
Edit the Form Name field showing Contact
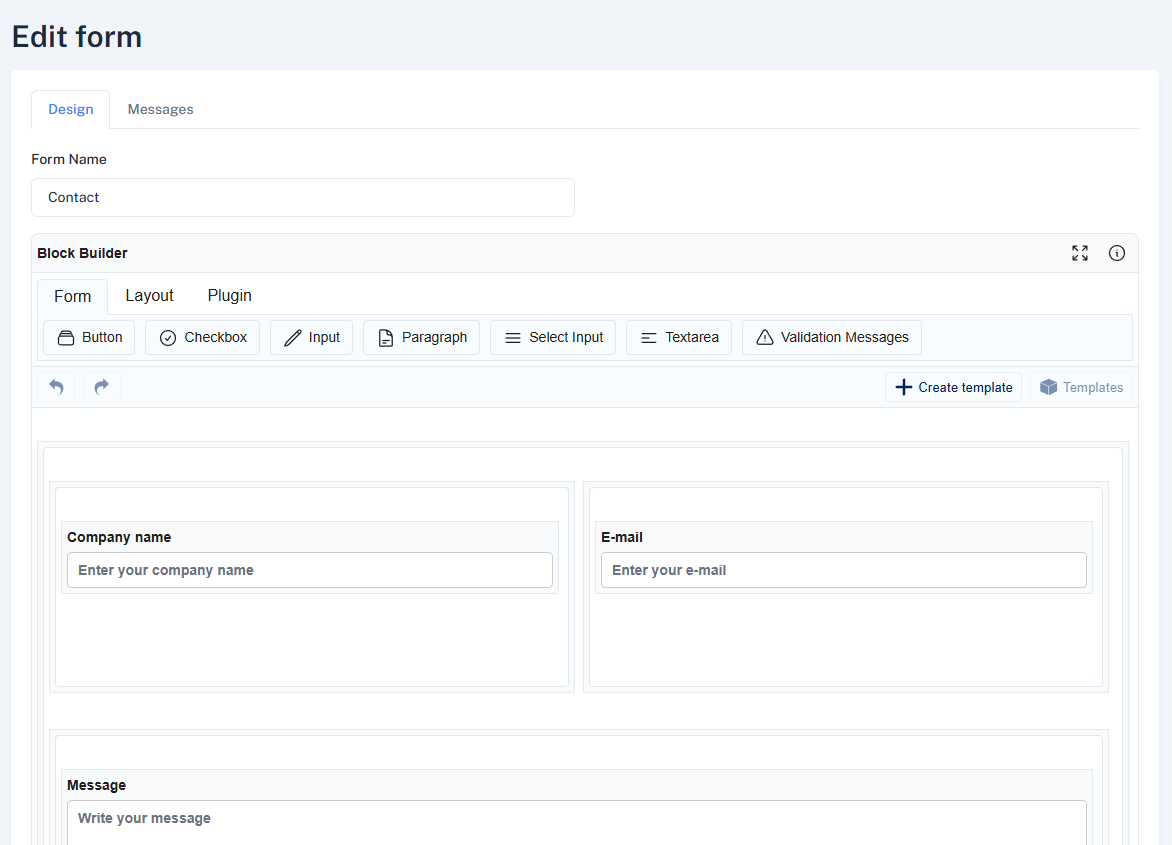(x=302, y=197)
